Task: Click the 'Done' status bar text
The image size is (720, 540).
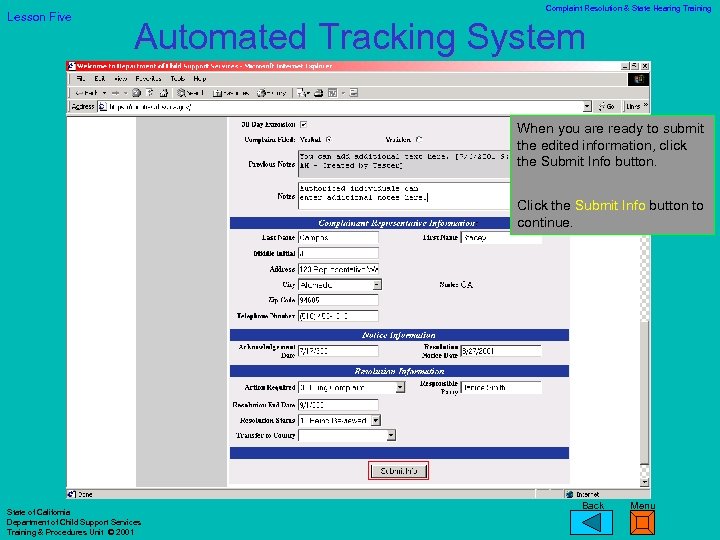Action: pyautogui.click(x=85, y=495)
